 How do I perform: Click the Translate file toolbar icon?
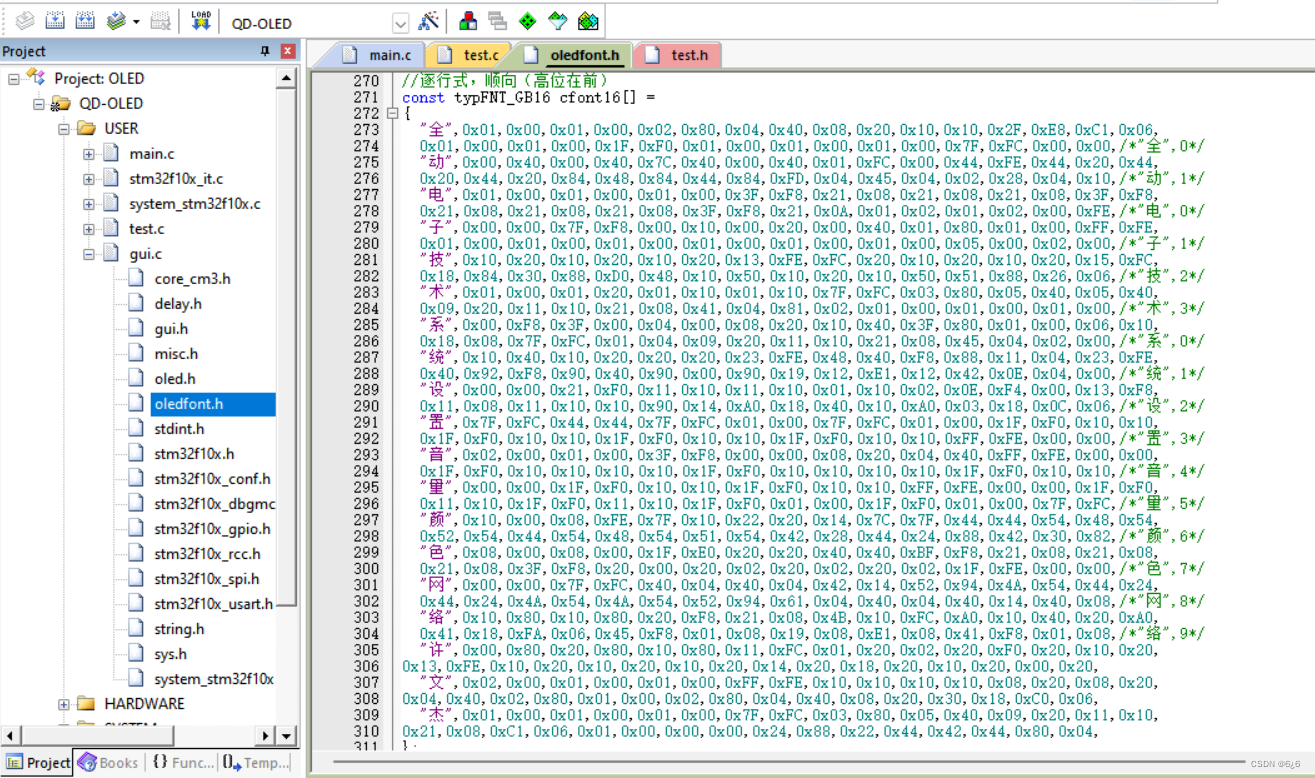pos(25,21)
